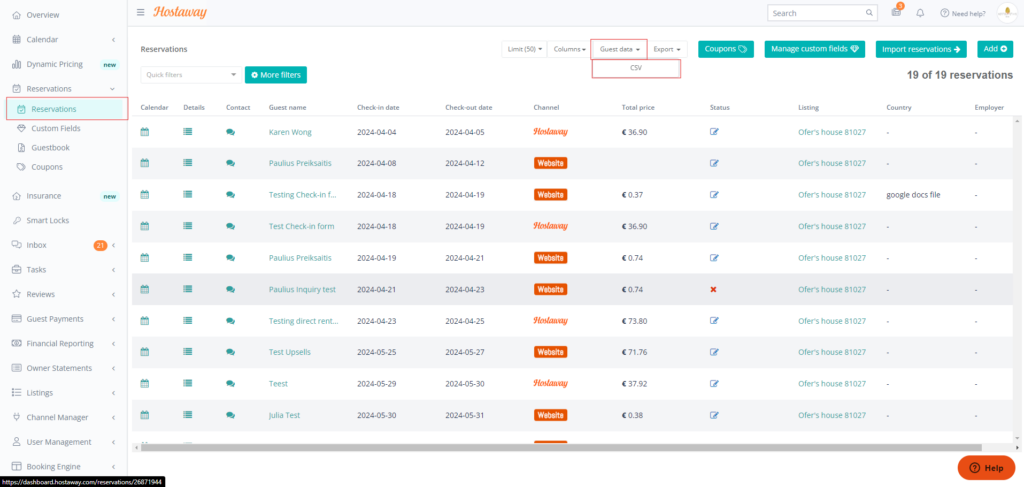Click edit status icon for Julia Test
This screenshot has height=487, width=1024.
click(714, 416)
